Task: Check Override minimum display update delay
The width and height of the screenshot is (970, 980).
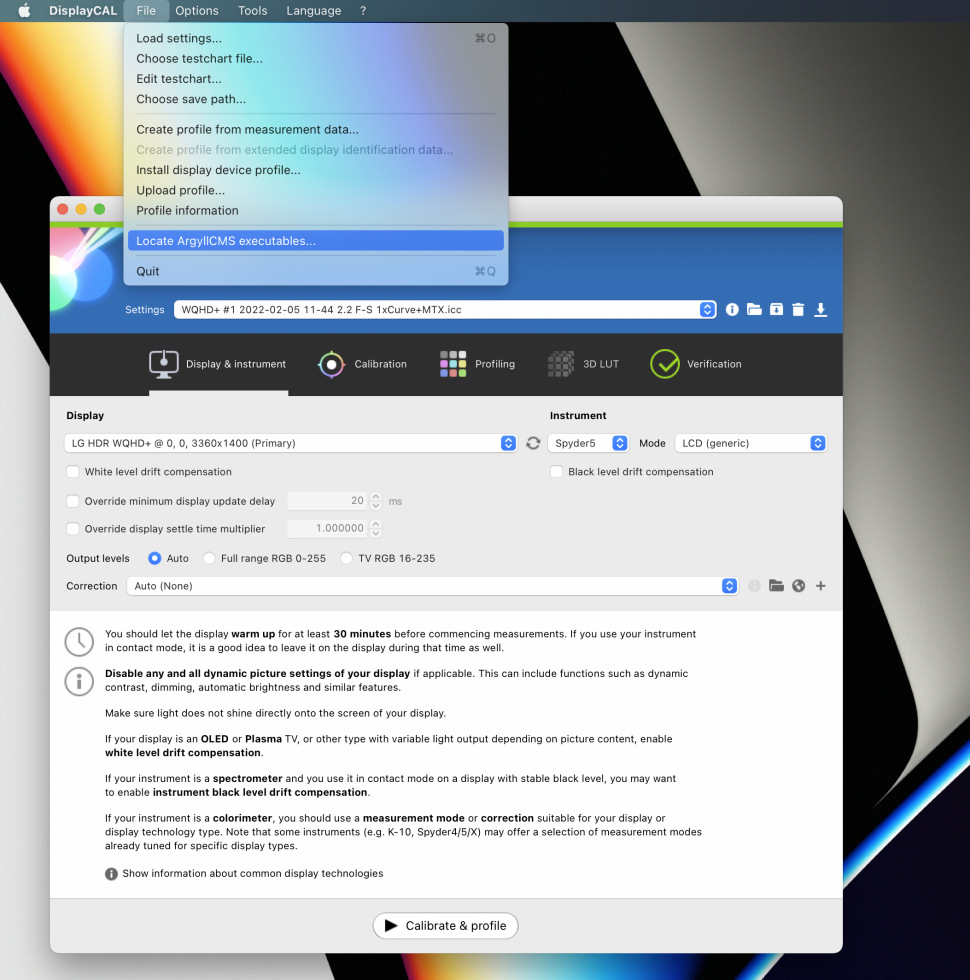Action: point(72,501)
